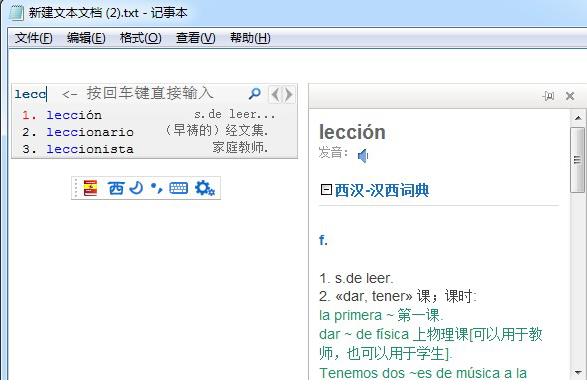
Task: Click the dictionary panel scrollbar thumb
Action: pos(577,160)
